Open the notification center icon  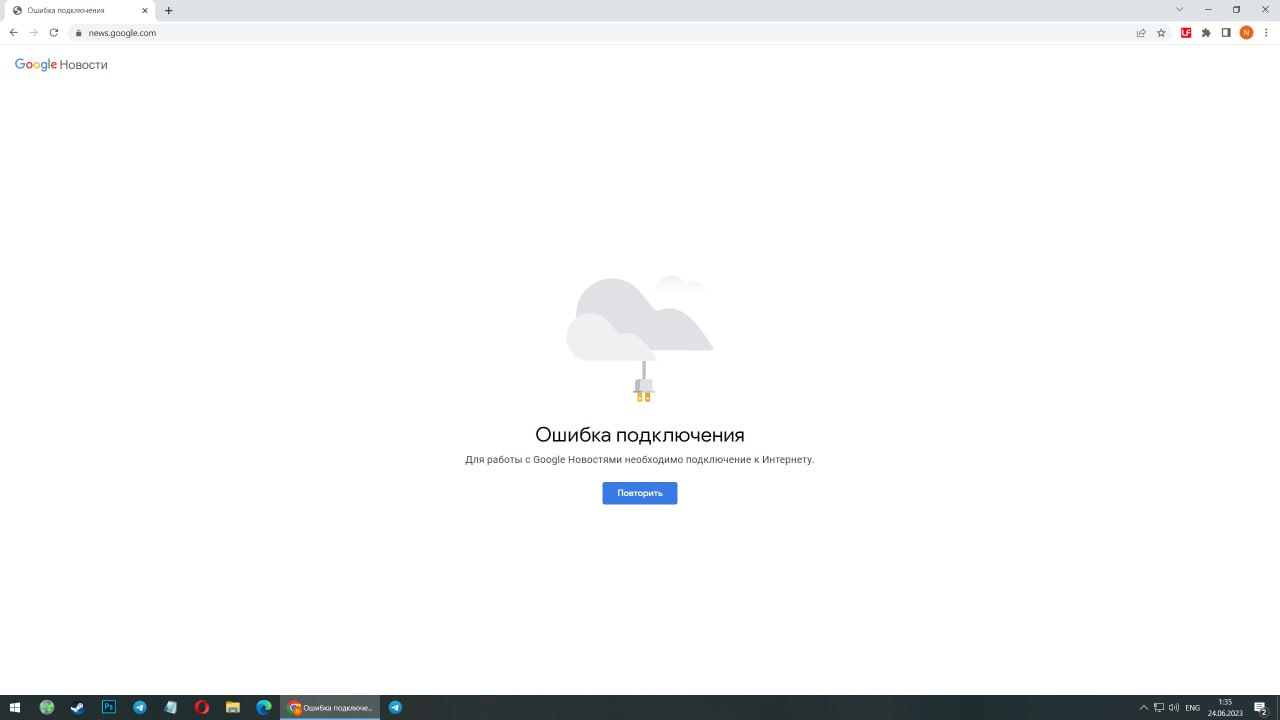[x=1261, y=708]
